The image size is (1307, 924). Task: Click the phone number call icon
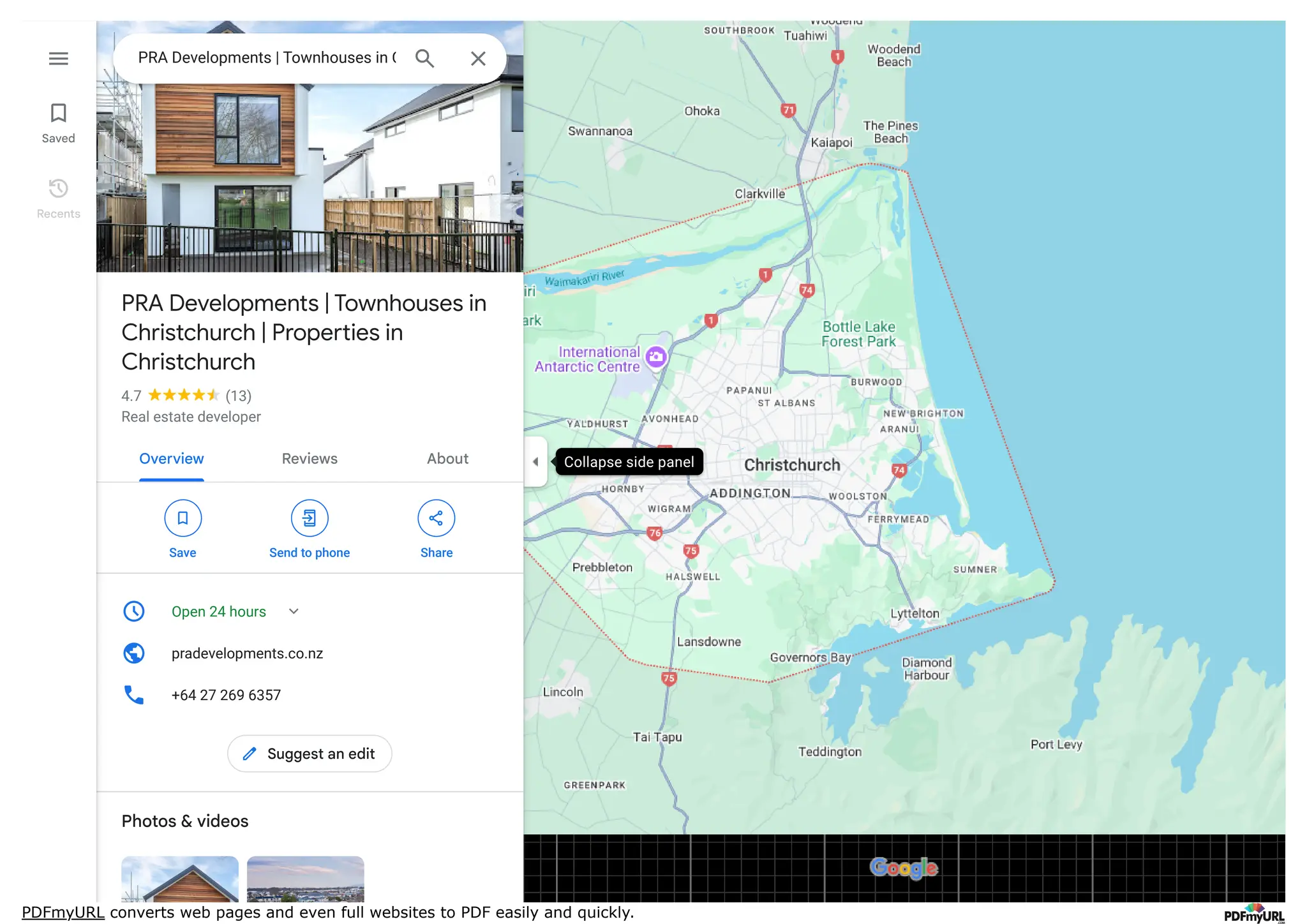[134, 694]
